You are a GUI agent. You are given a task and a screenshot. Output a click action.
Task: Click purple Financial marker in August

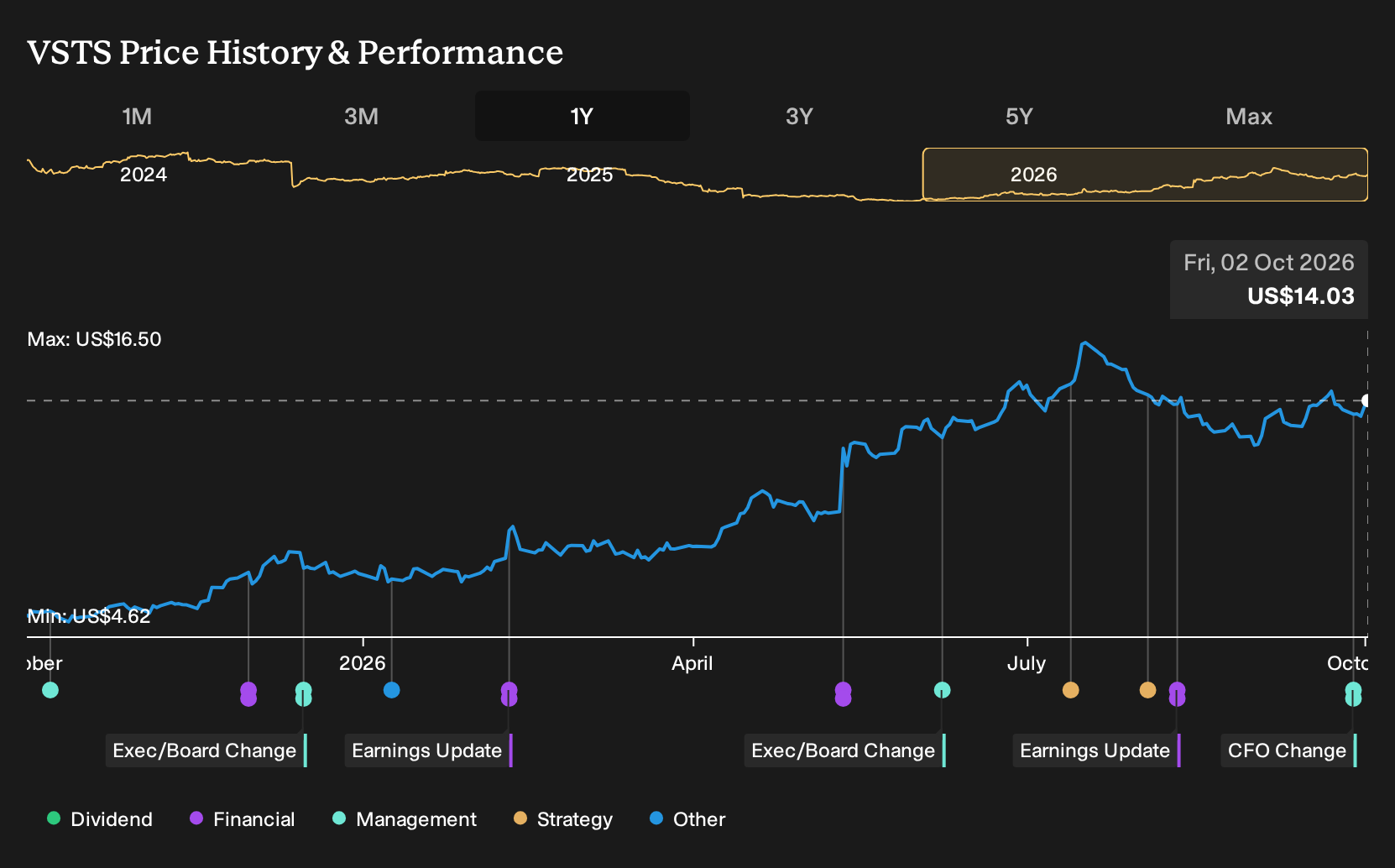[x=1177, y=694]
